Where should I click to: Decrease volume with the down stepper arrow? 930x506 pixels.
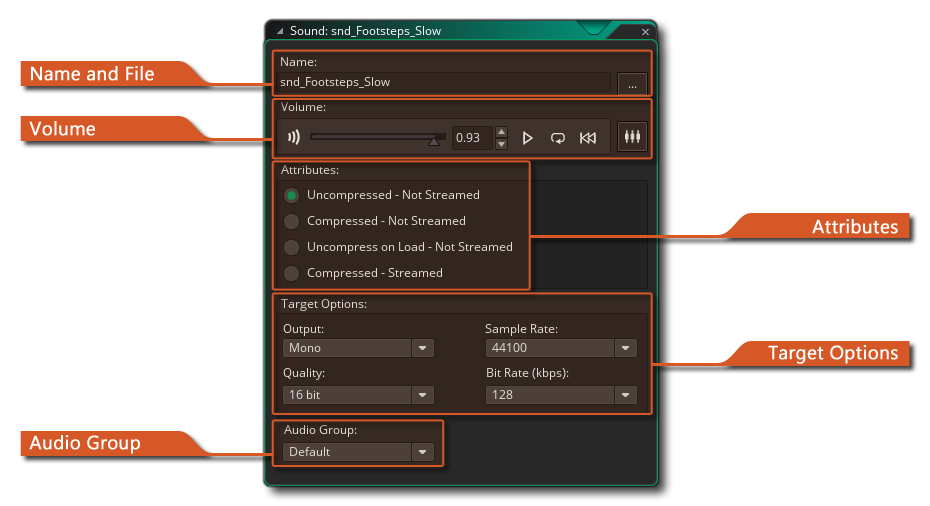(x=502, y=144)
